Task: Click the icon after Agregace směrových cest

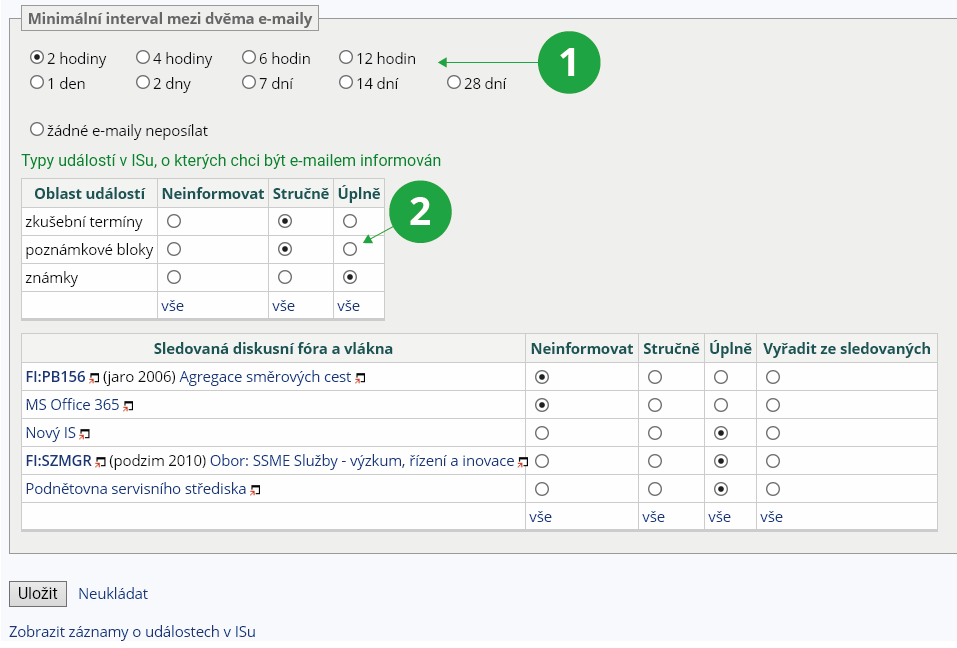Action: tap(361, 378)
